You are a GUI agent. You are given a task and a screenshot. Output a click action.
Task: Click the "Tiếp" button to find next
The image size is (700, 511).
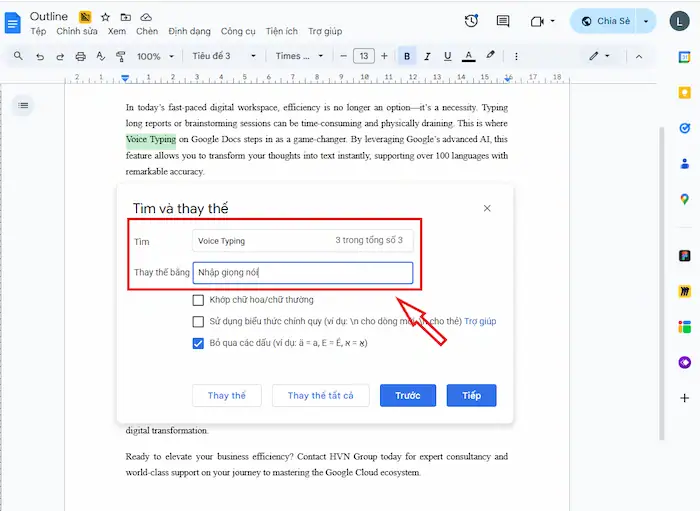click(x=471, y=396)
